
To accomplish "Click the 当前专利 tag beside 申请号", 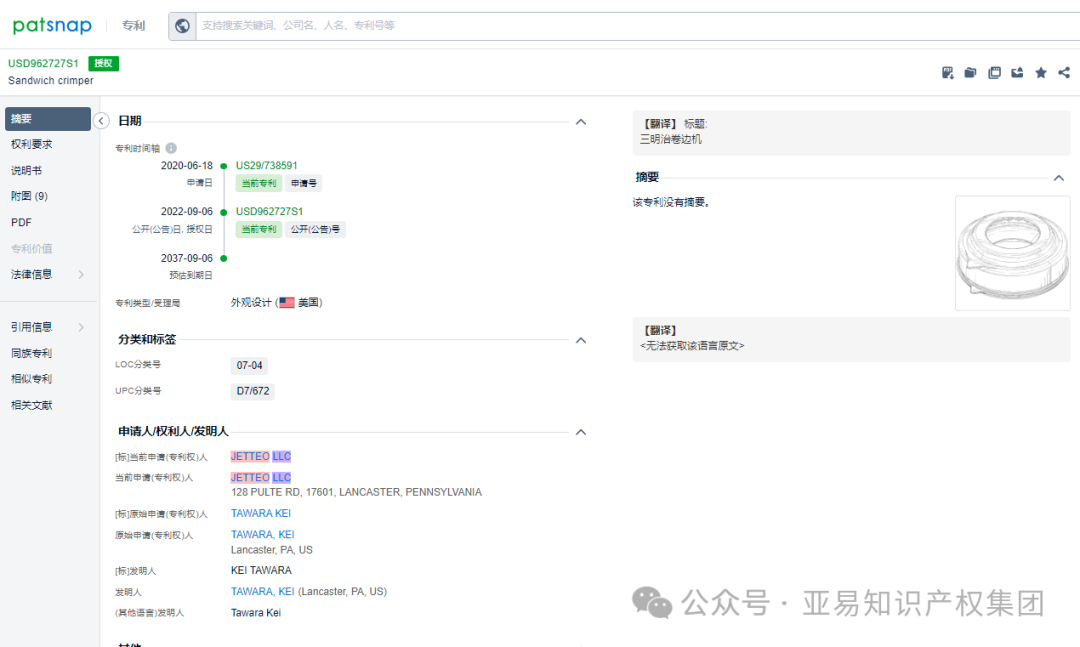I will [259, 183].
